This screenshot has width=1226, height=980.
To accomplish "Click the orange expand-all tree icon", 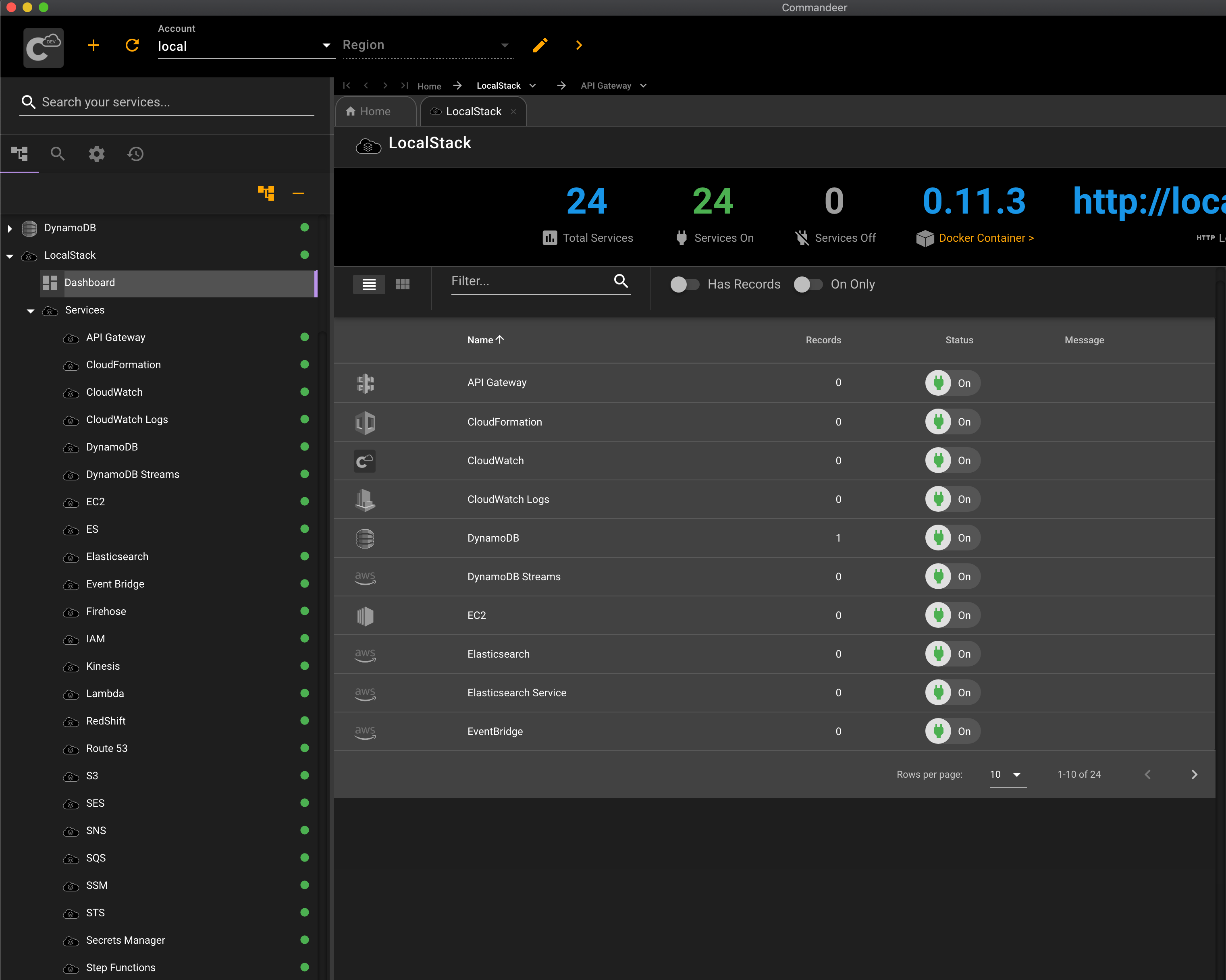I will [266, 193].
